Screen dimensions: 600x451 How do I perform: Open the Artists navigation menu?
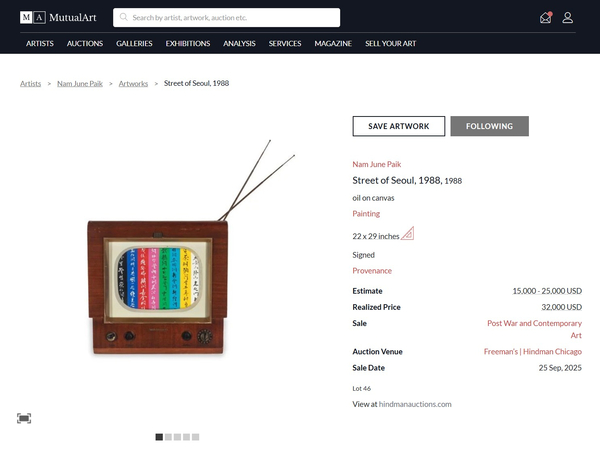coord(40,44)
